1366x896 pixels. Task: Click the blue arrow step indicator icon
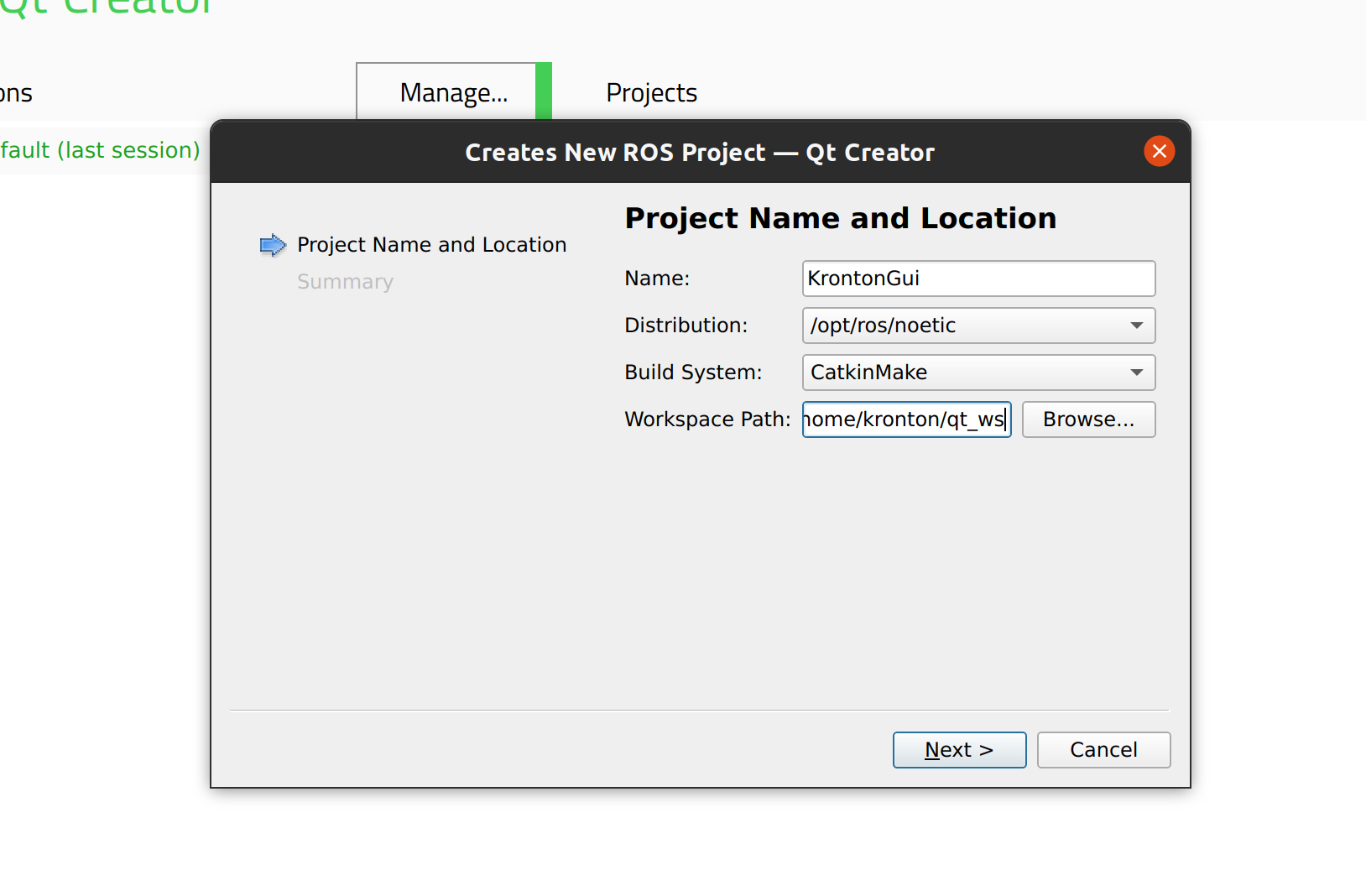click(273, 245)
